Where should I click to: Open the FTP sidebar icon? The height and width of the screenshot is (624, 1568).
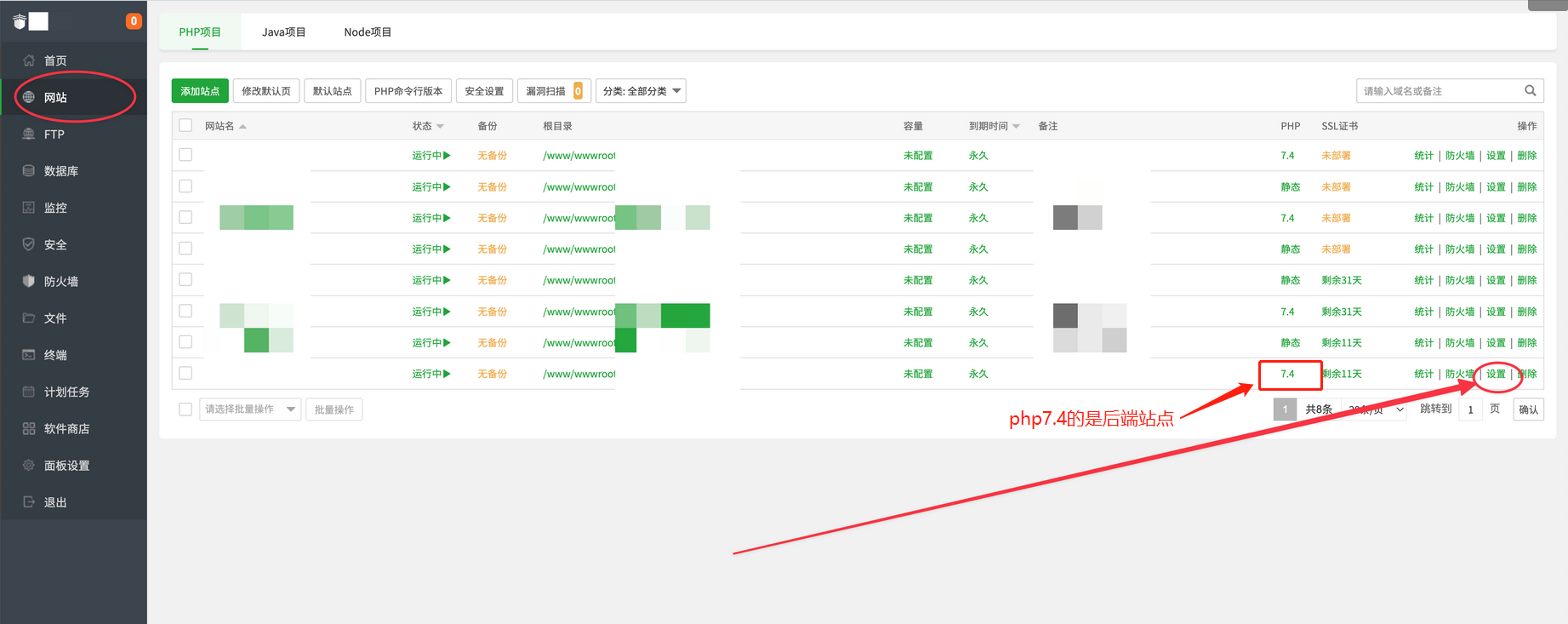[29, 134]
